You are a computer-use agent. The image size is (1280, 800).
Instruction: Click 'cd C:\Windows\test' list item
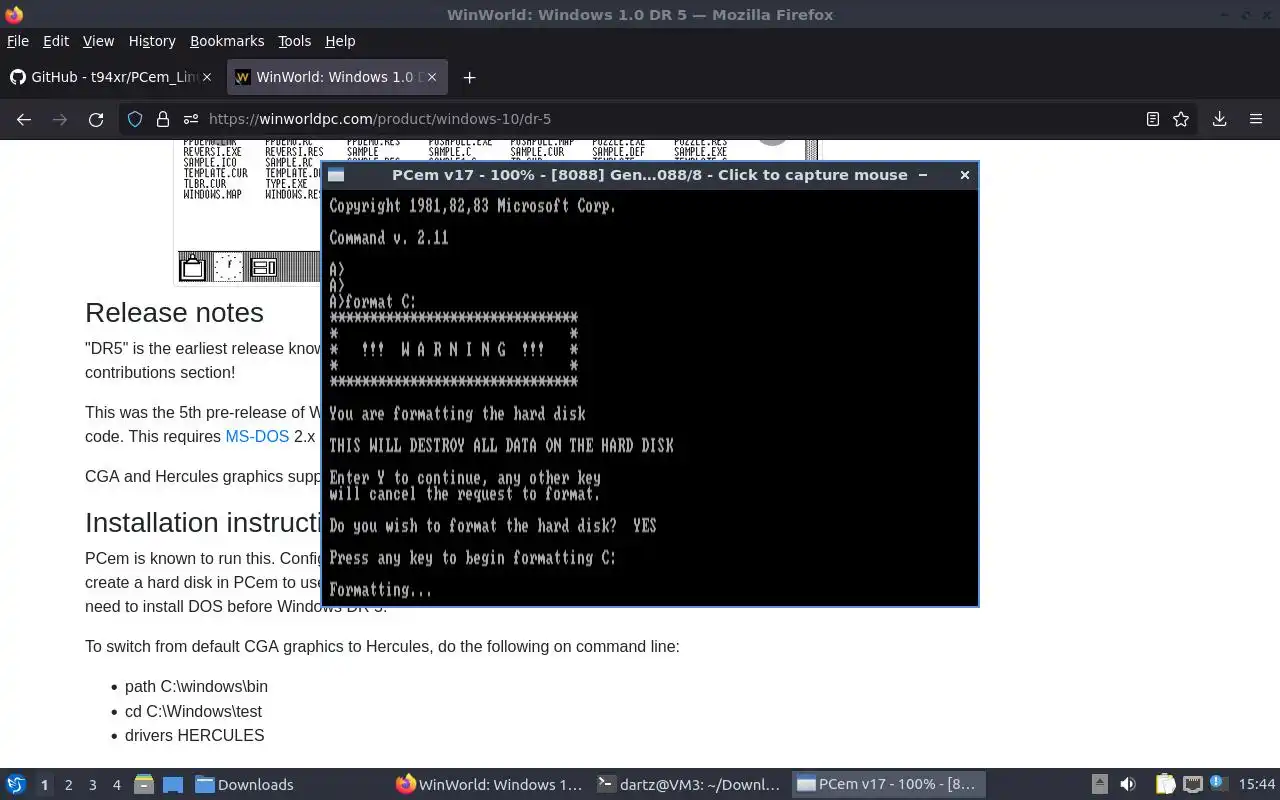pyautogui.click(x=193, y=711)
